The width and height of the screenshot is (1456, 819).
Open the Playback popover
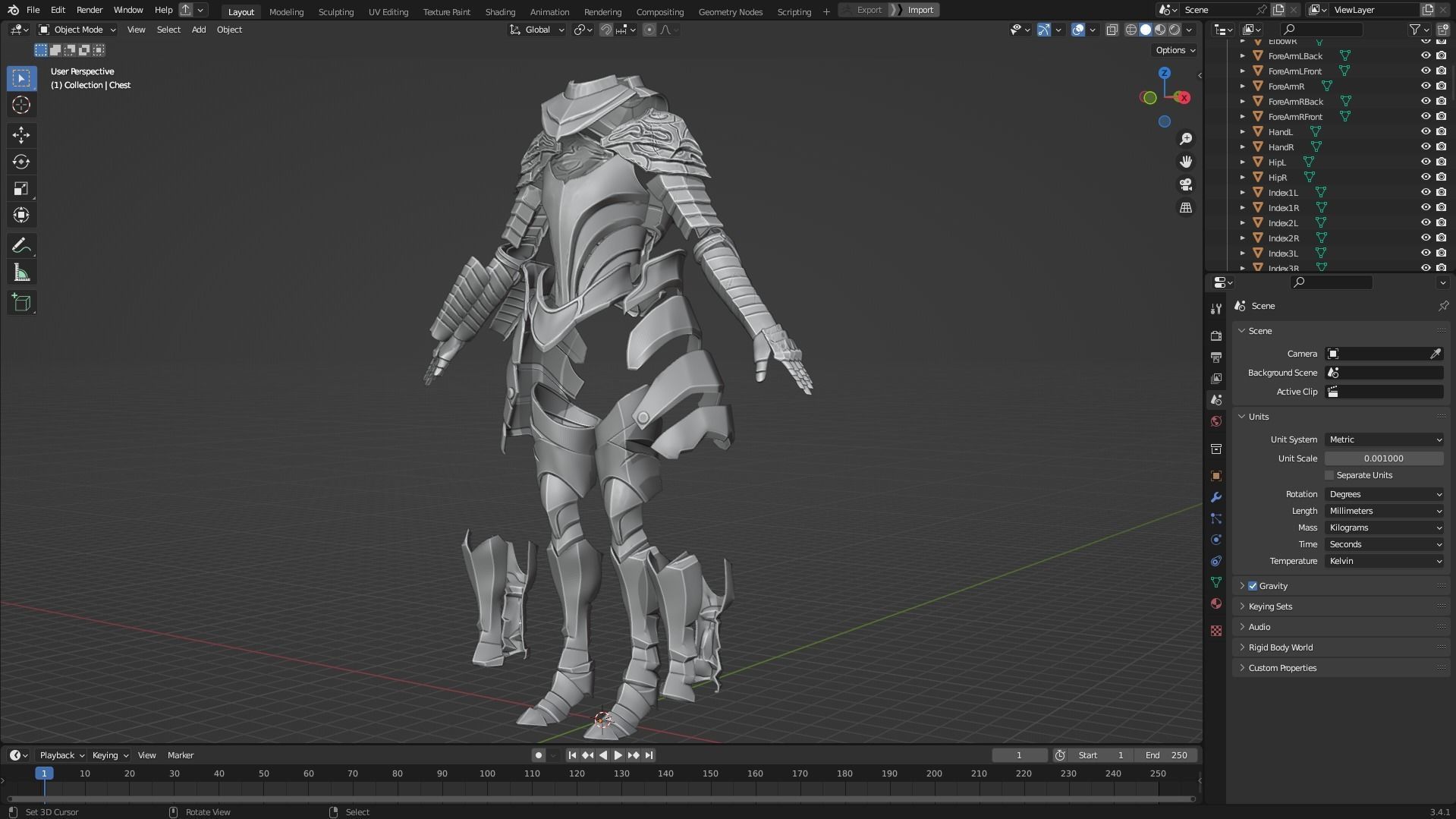click(61, 755)
